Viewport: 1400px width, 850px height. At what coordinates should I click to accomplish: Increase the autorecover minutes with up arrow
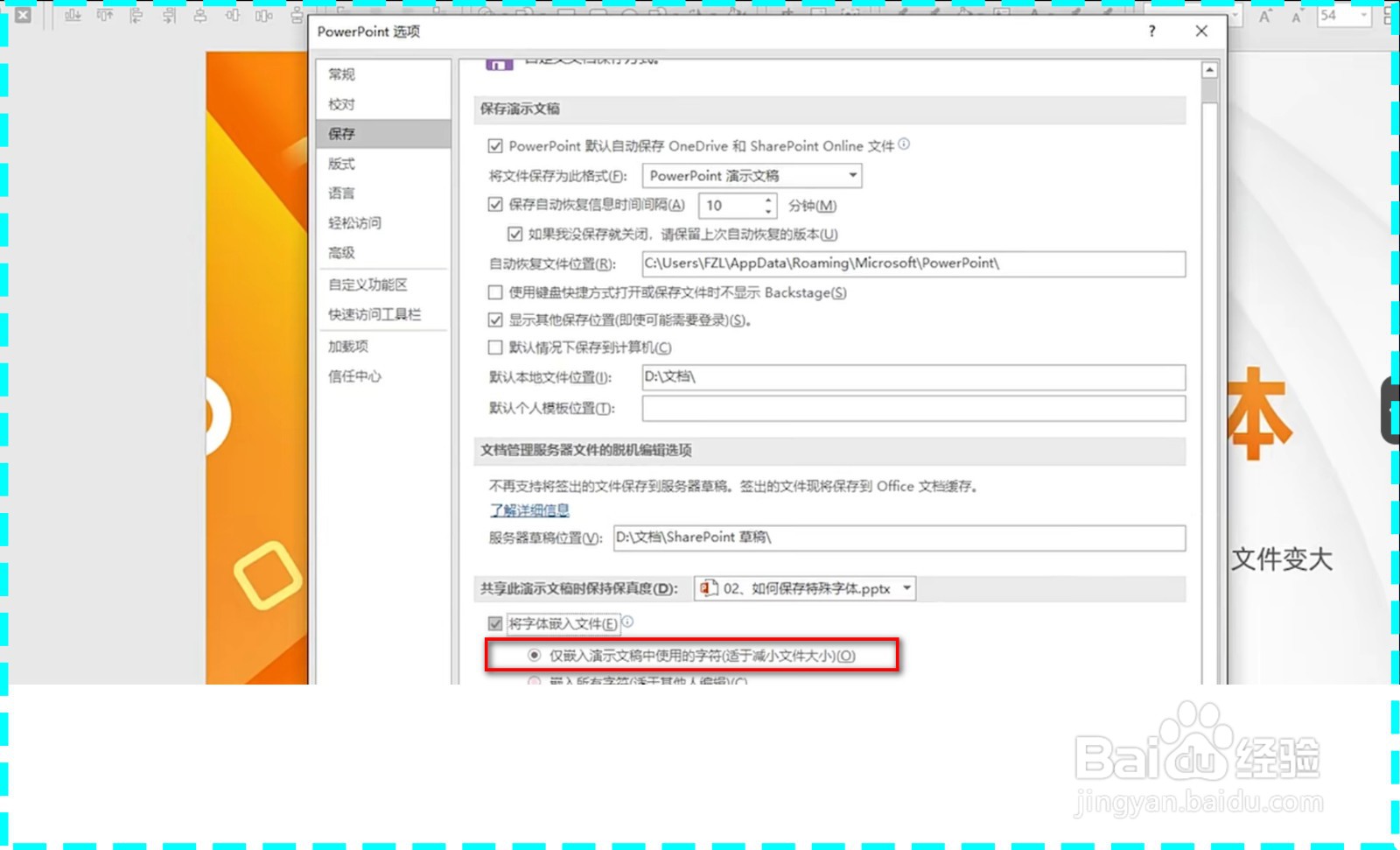768,200
